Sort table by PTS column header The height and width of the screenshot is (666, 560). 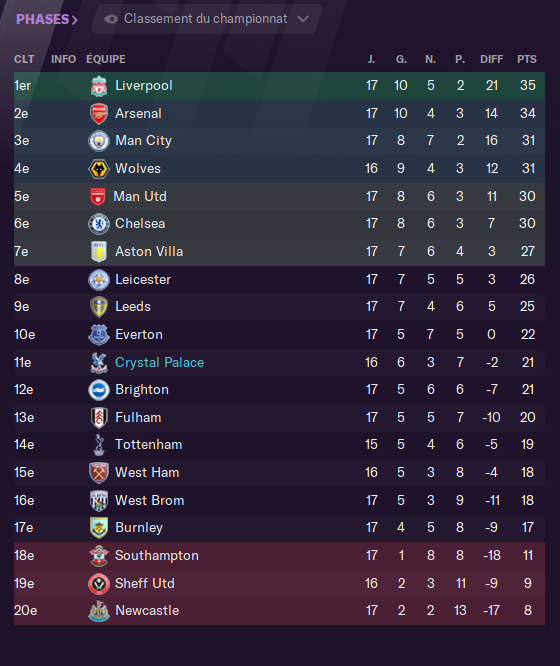tap(527, 59)
